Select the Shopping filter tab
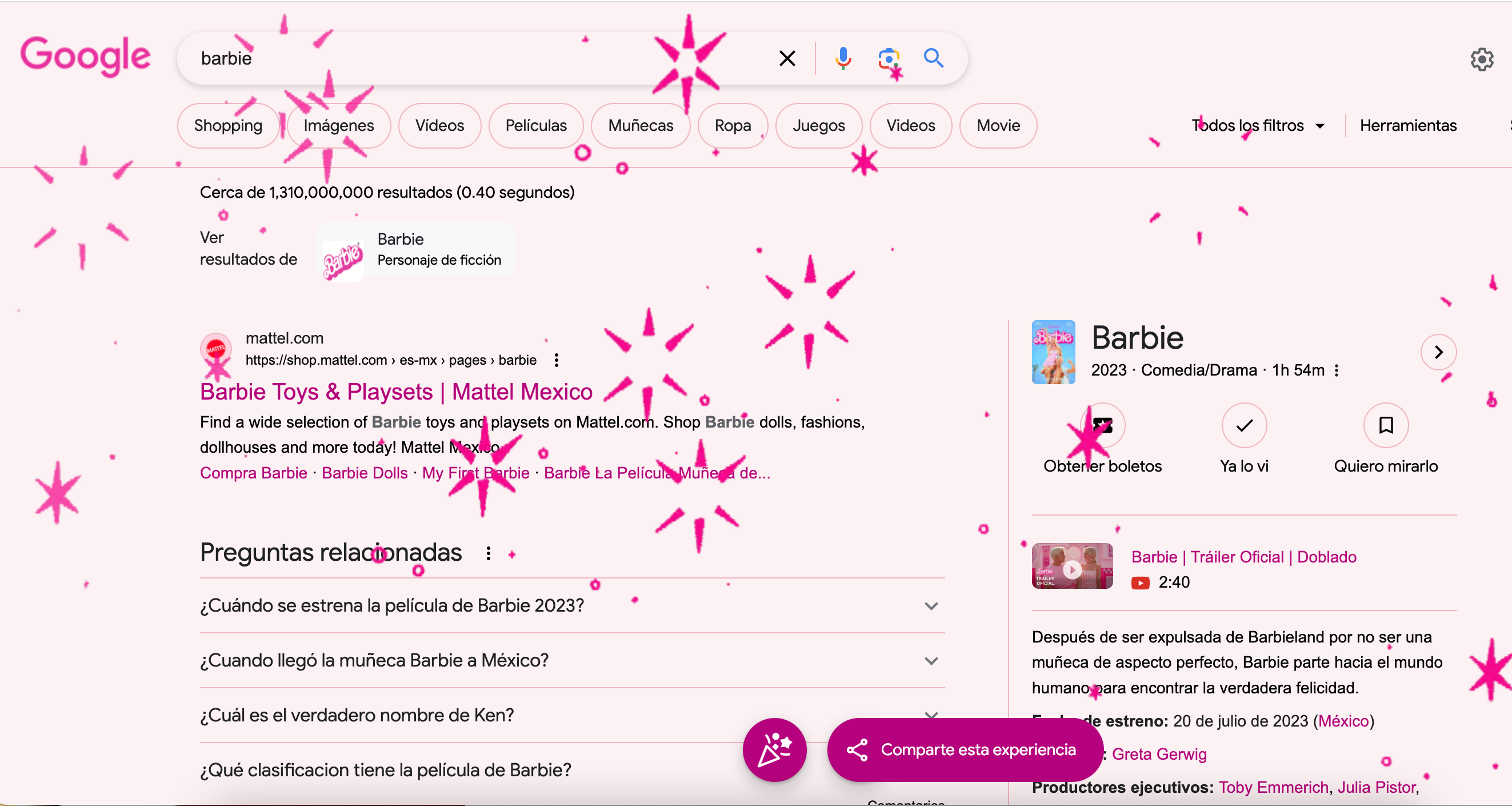 (228, 126)
